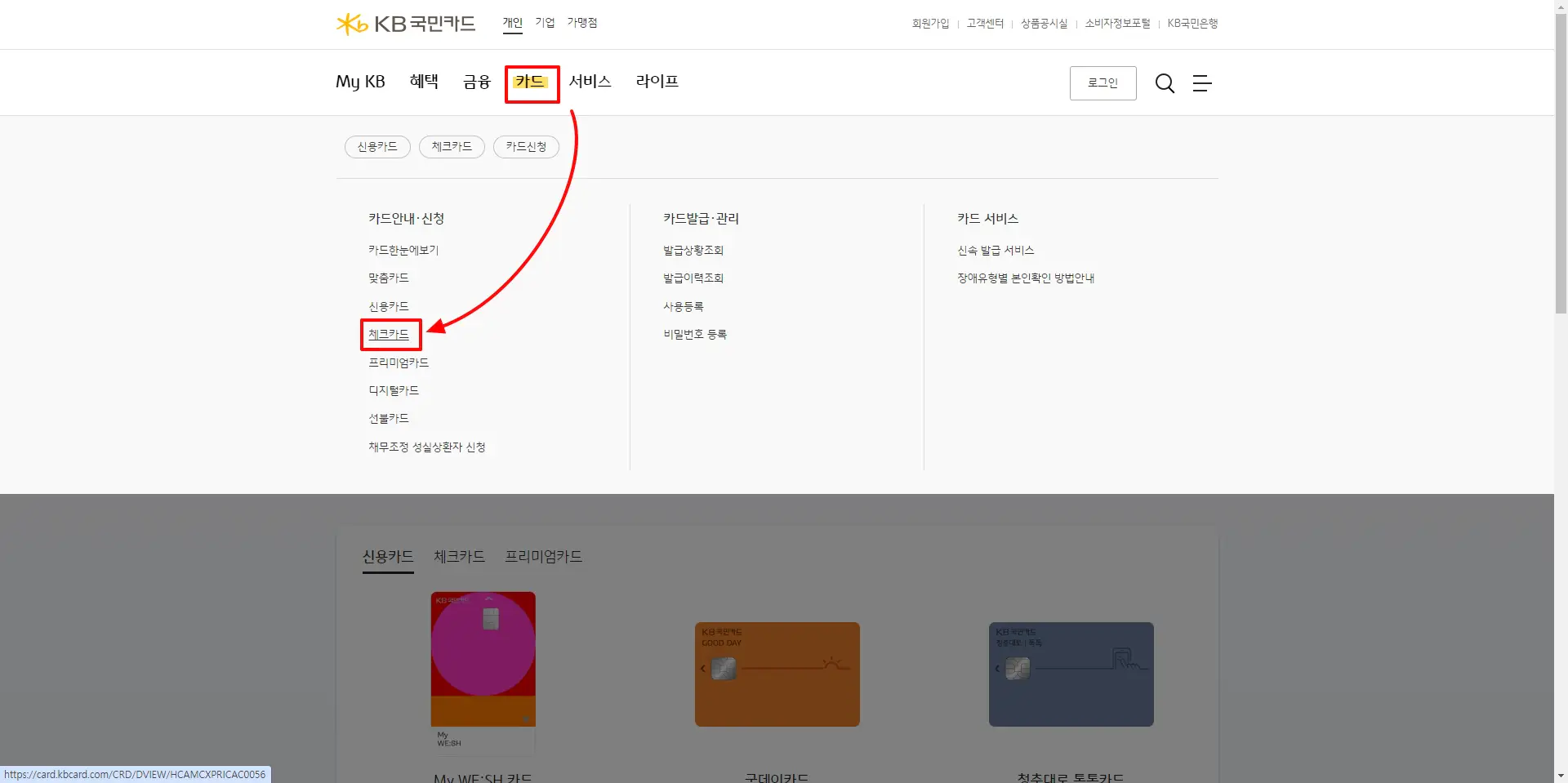Open 프리미엄카드 under 카드안내·신청
The height and width of the screenshot is (783, 1568).
tap(399, 363)
